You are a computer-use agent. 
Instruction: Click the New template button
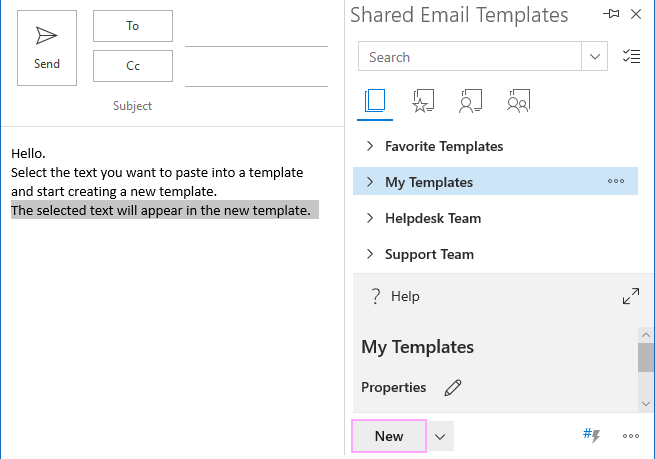389,436
